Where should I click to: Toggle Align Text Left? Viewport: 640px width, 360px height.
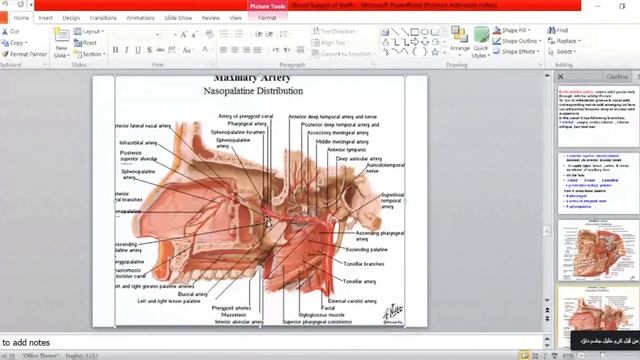(223, 50)
